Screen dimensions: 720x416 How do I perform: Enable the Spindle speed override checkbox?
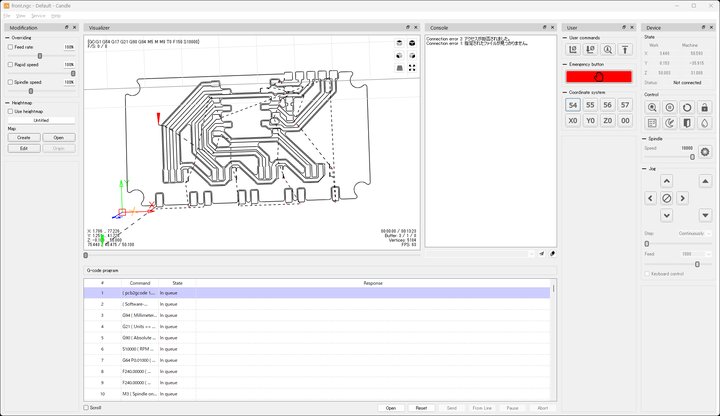point(10,82)
